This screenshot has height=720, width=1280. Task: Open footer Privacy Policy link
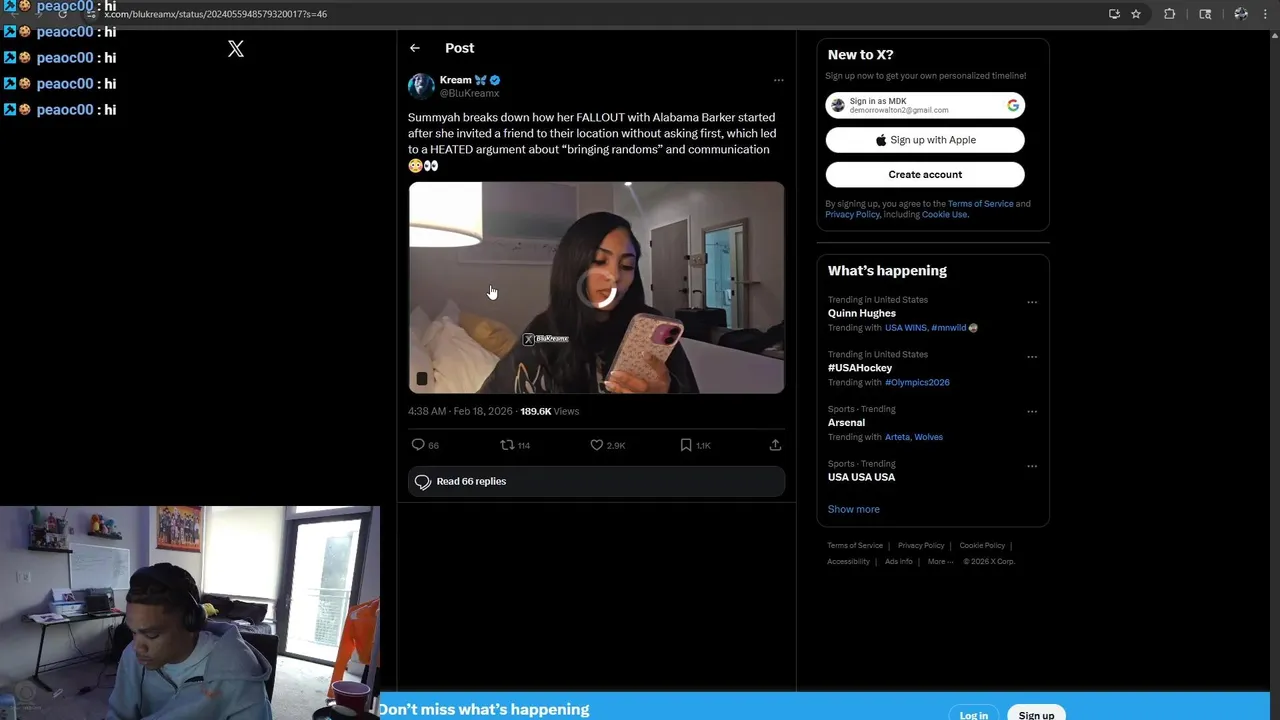[x=921, y=546]
